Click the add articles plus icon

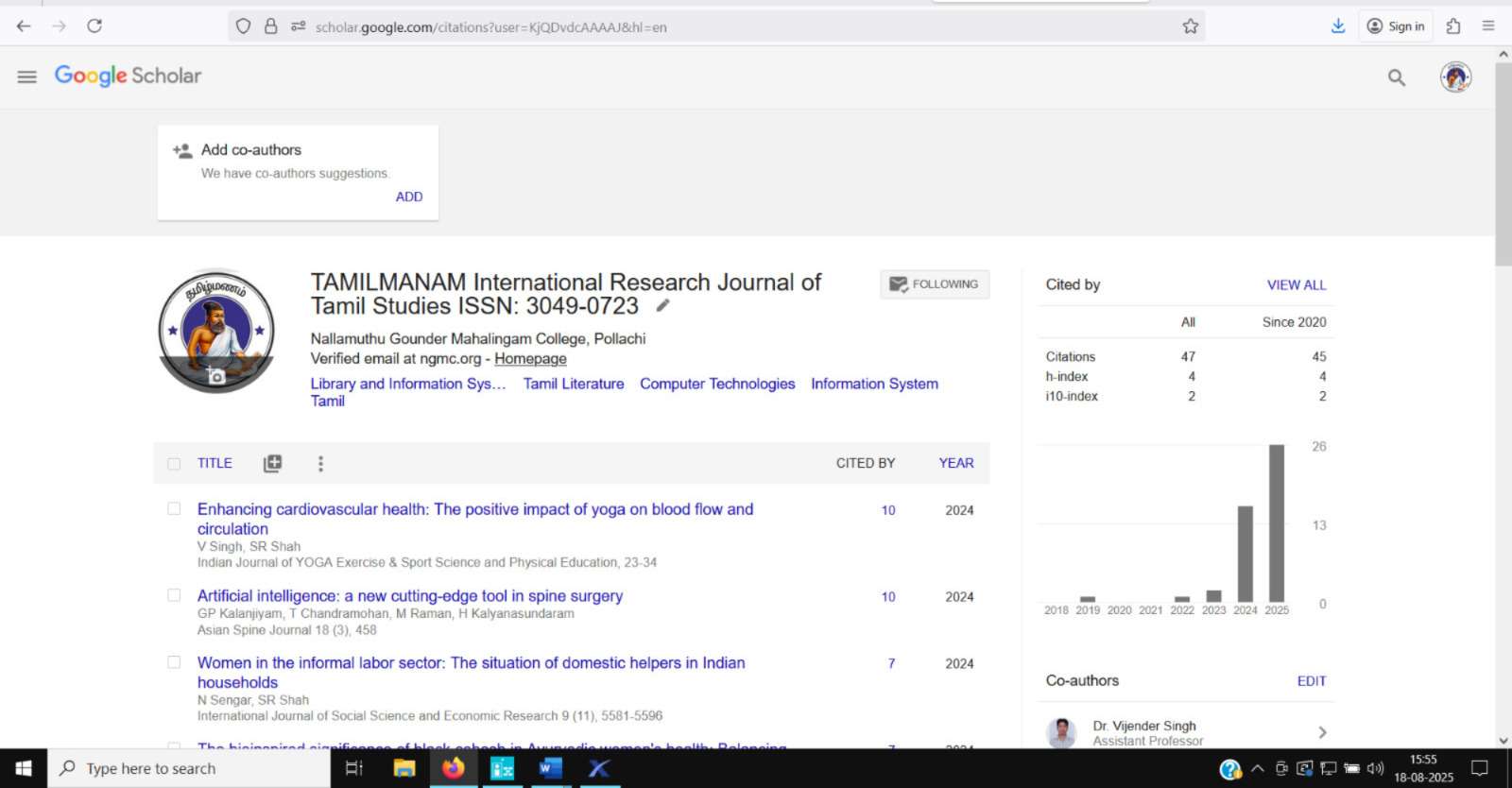click(273, 463)
